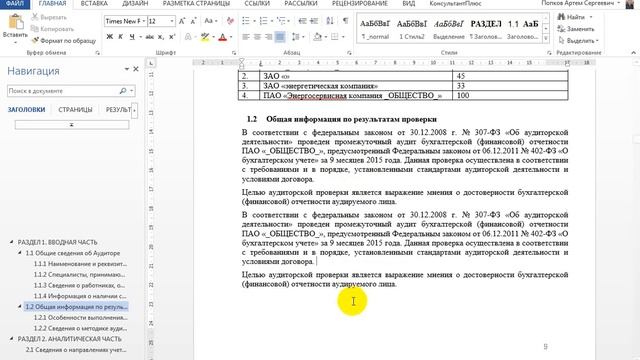Switch to the ВИД ribbon tab
This screenshot has height=360, width=640.
[409, 4]
